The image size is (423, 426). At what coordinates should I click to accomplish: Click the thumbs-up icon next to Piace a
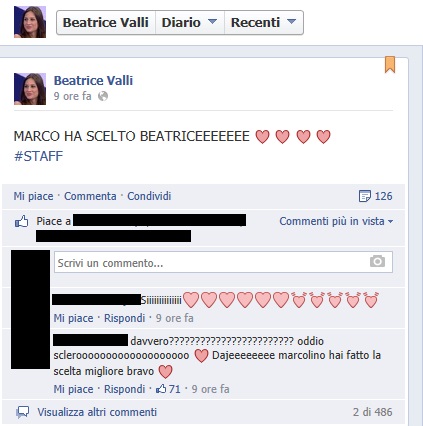click(x=22, y=222)
